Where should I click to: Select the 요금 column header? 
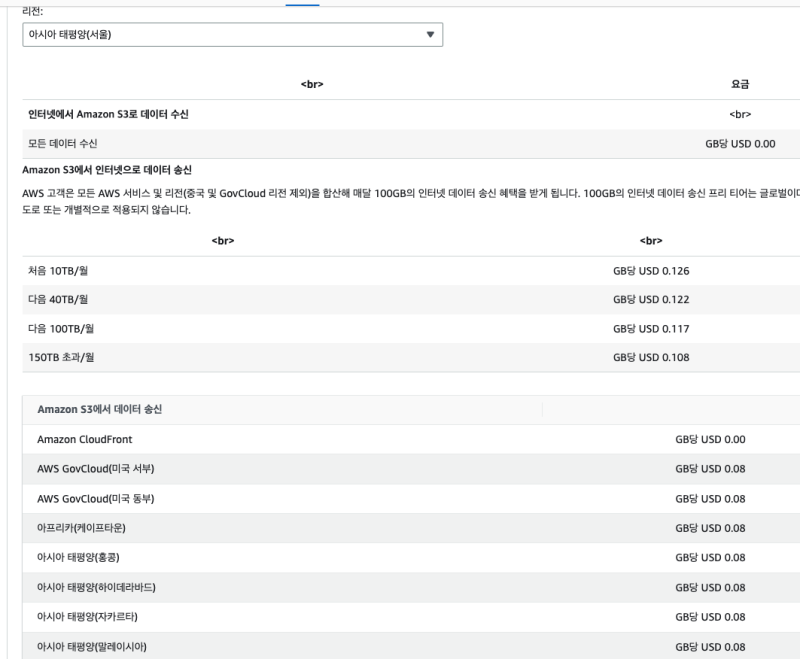click(740, 84)
